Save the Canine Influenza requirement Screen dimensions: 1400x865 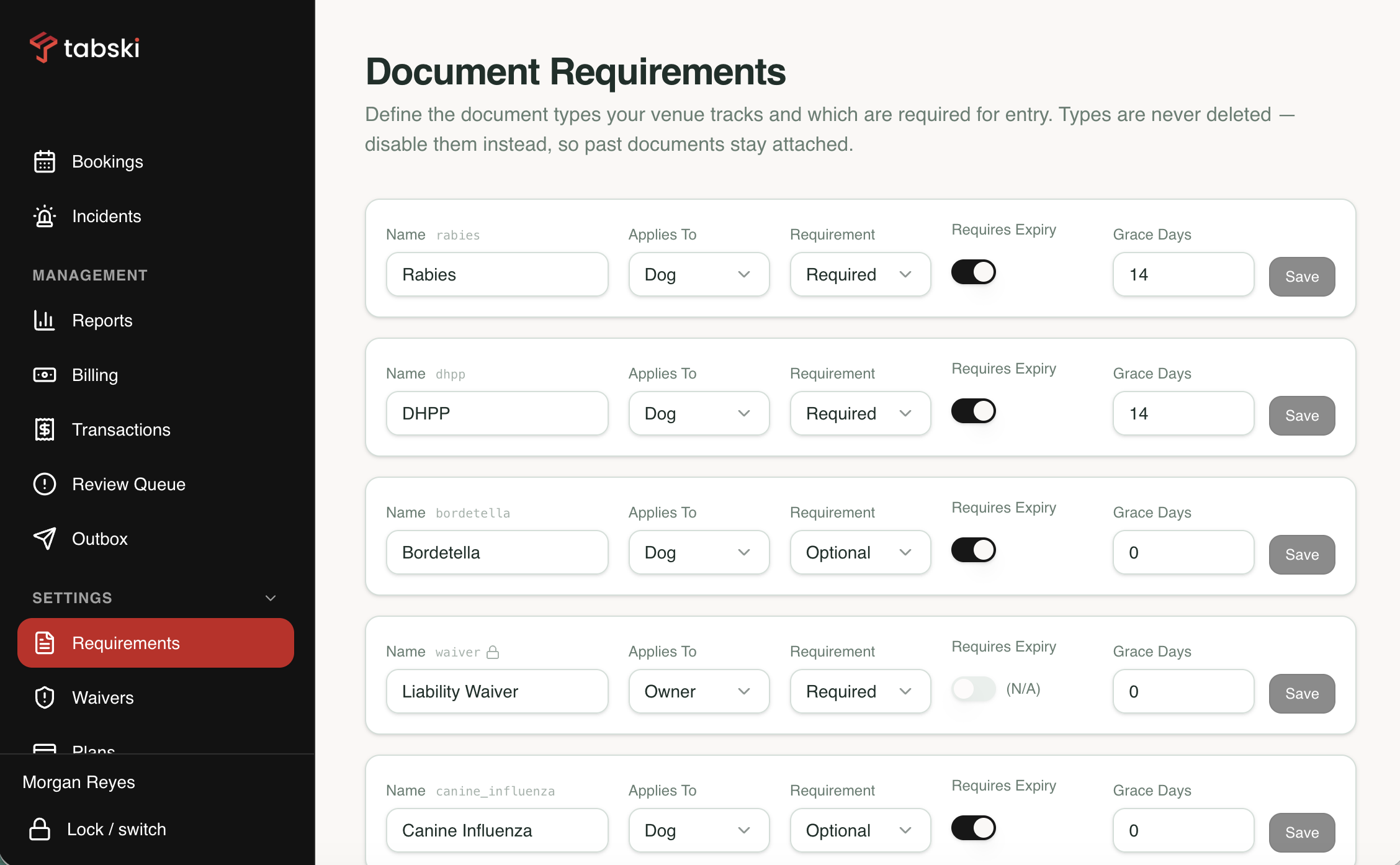pyautogui.click(x=1302, y=833)
